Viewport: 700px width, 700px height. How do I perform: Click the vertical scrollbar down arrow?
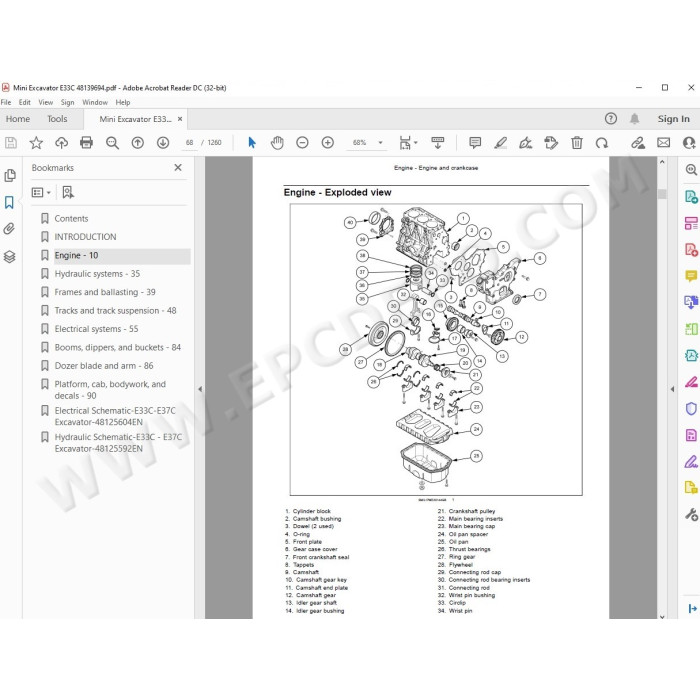pyautogui.click(x=662, y=617)
